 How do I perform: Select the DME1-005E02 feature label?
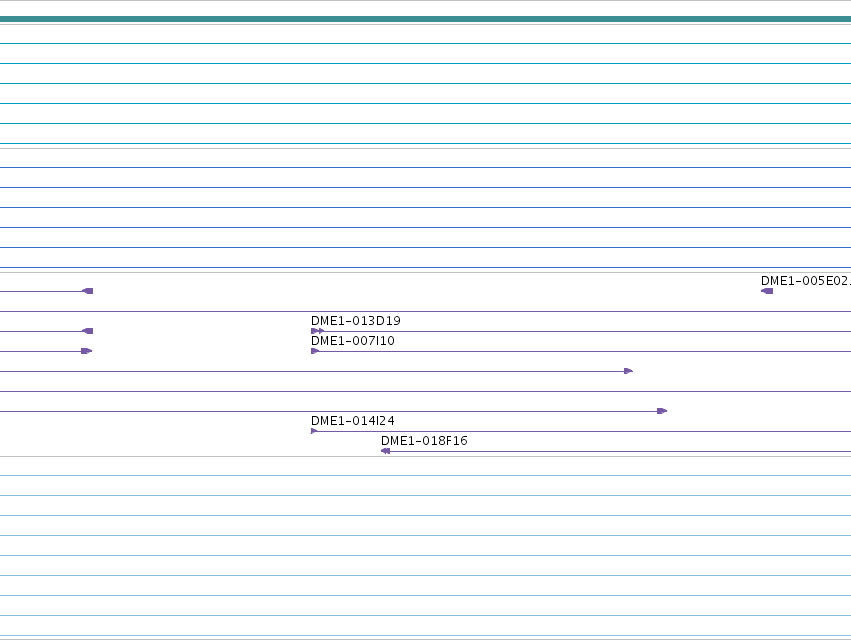(805, 281)
